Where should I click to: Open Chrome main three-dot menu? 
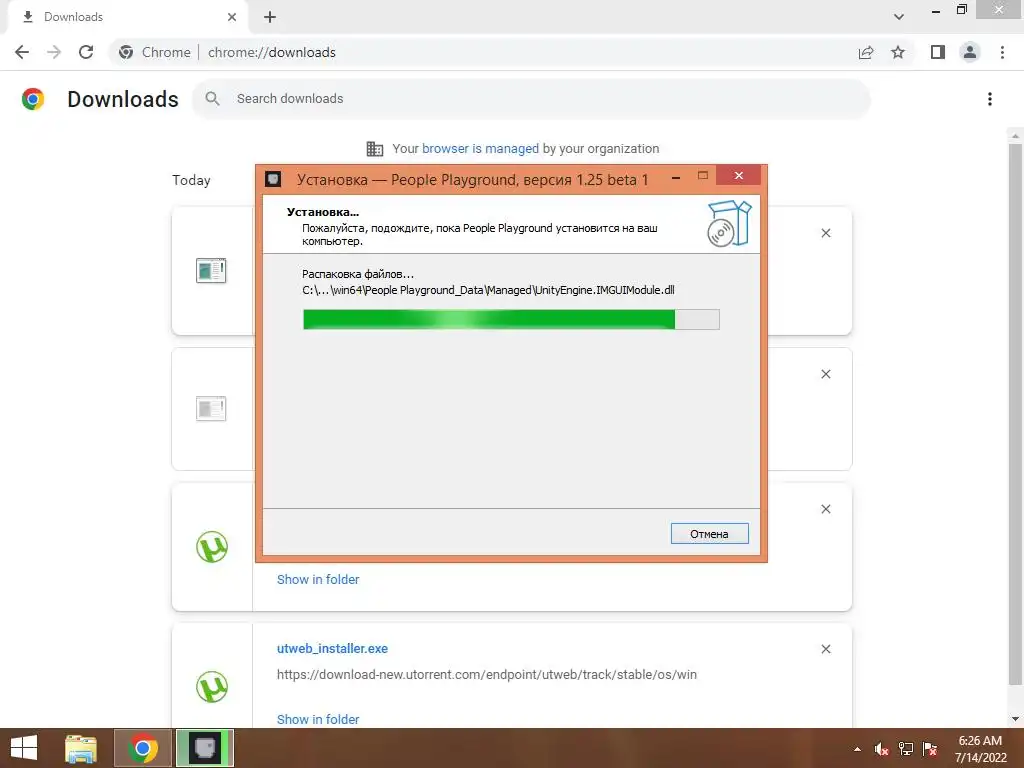click(x=1002, y=52)
